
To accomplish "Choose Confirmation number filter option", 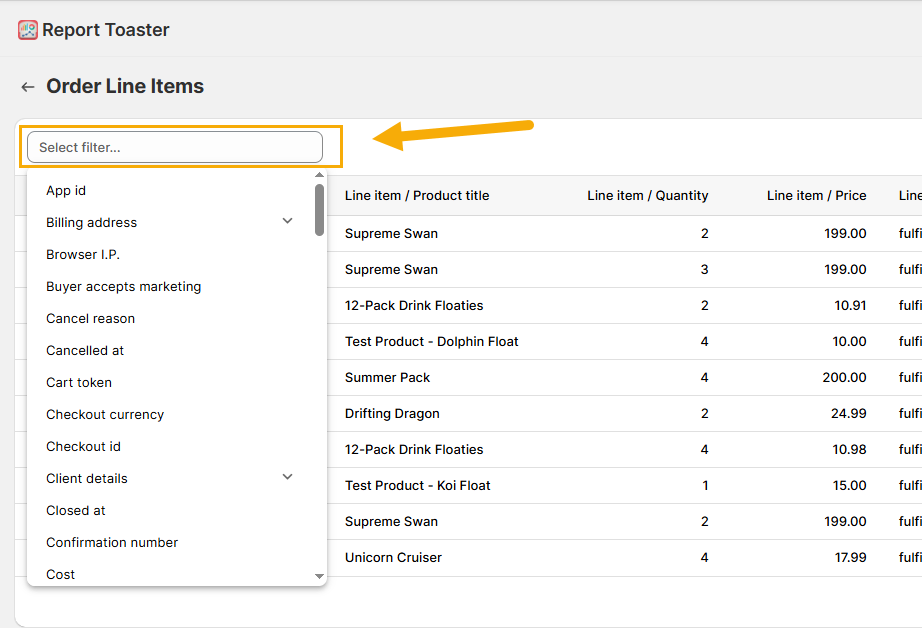I will tap(112, 542).
